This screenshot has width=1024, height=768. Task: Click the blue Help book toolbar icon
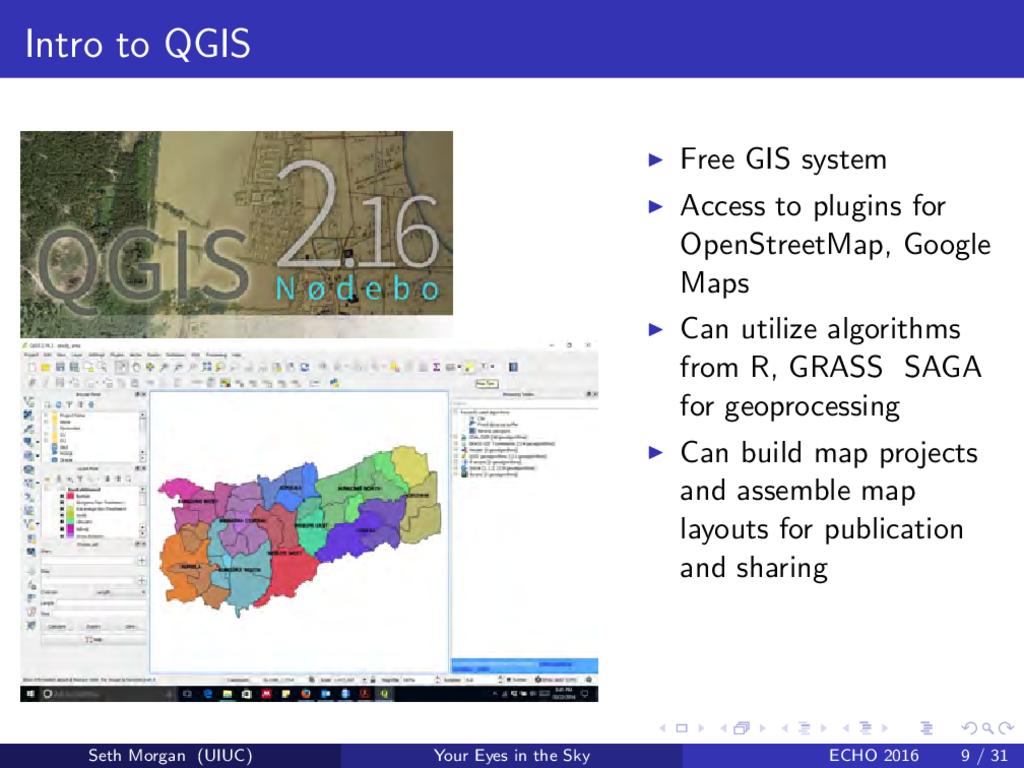pyautogui.click(x=513, y=367)
